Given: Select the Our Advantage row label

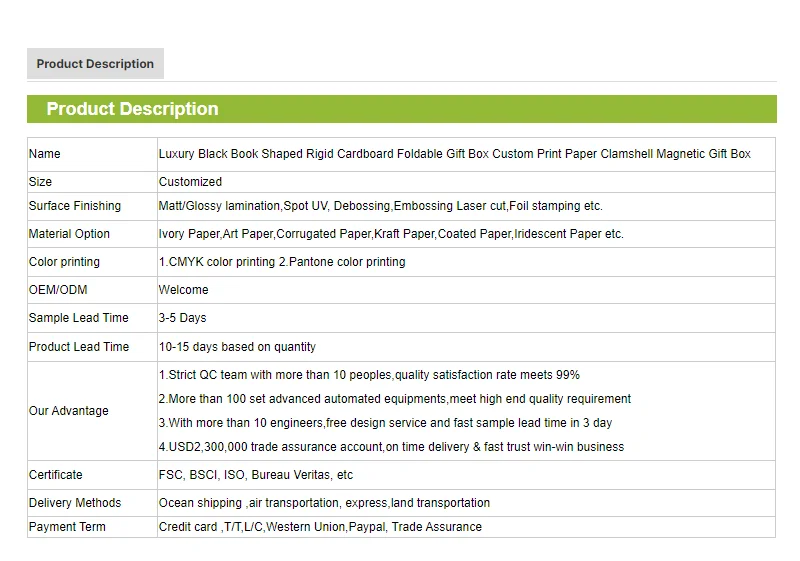Looking at the screenshot, I should click(68, 411).
